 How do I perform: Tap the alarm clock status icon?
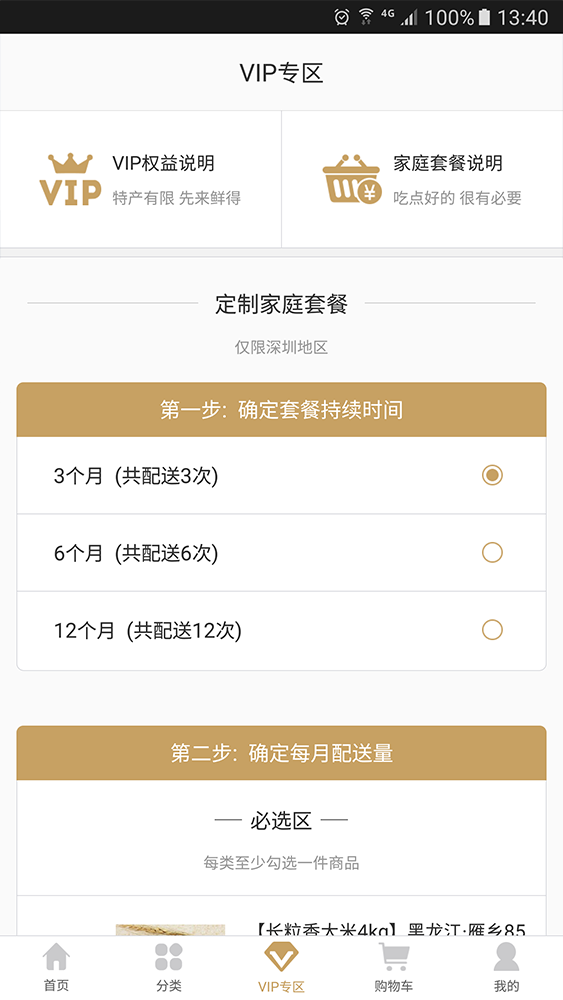coord(342,17)
